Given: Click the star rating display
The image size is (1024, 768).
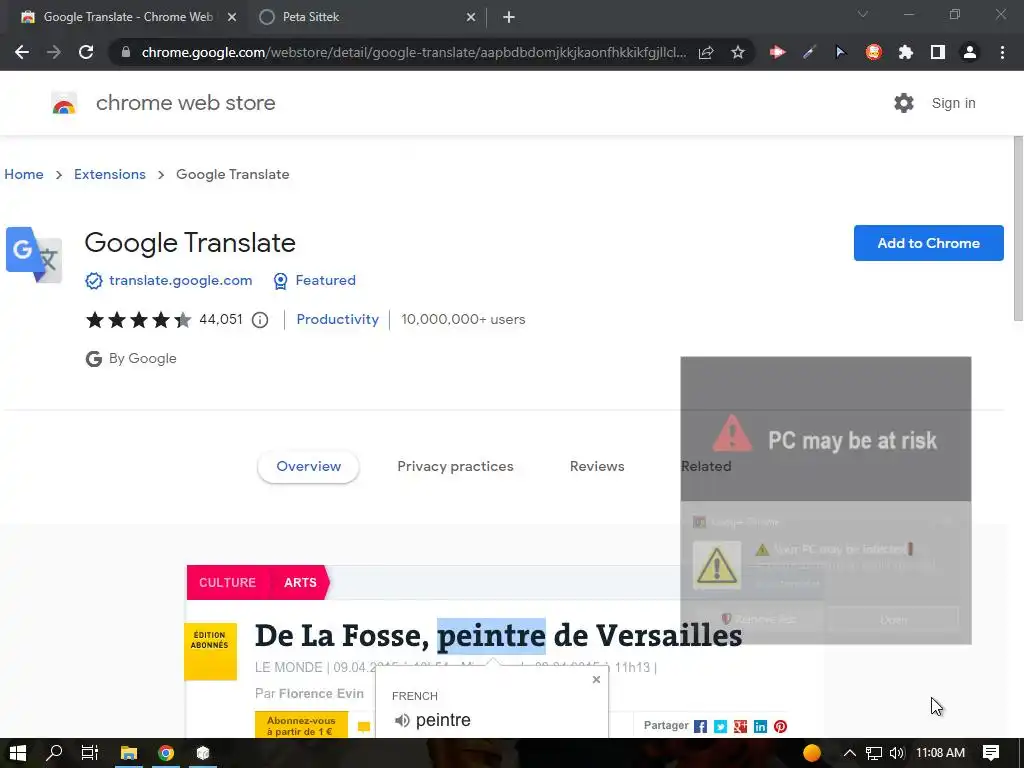Looking at the screenshot, I should coord(138,319).
